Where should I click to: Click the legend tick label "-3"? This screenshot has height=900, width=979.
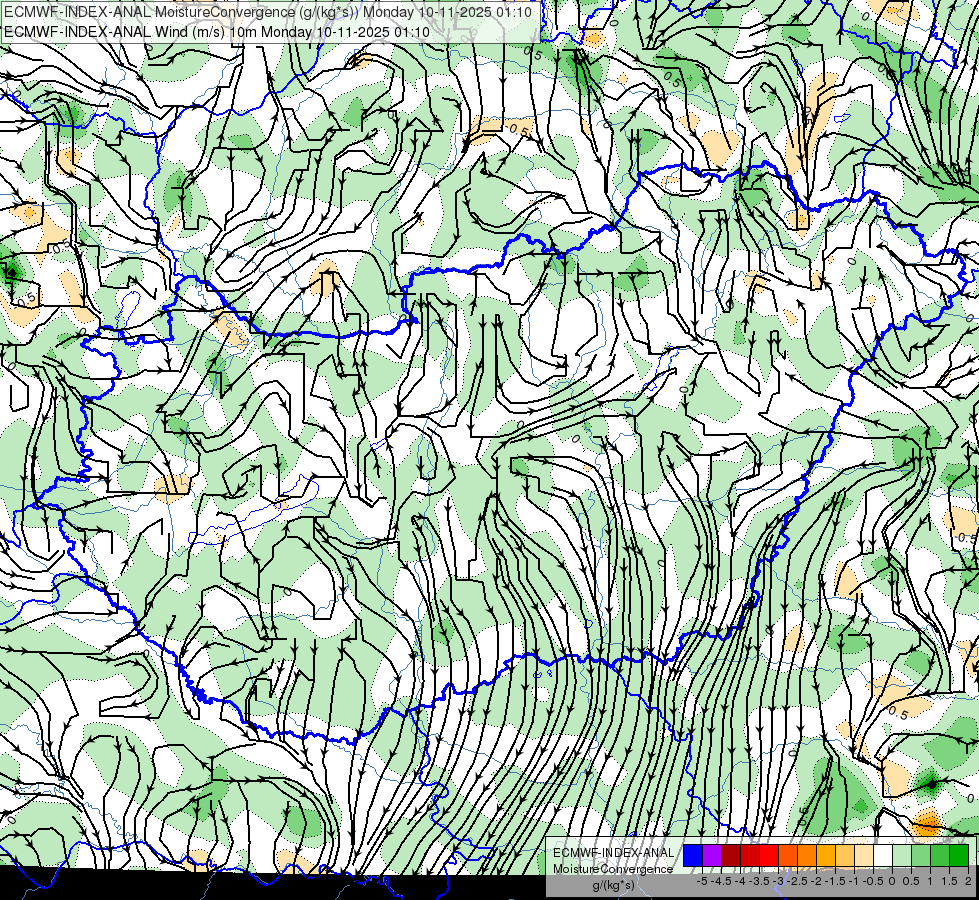click(779, 881)
